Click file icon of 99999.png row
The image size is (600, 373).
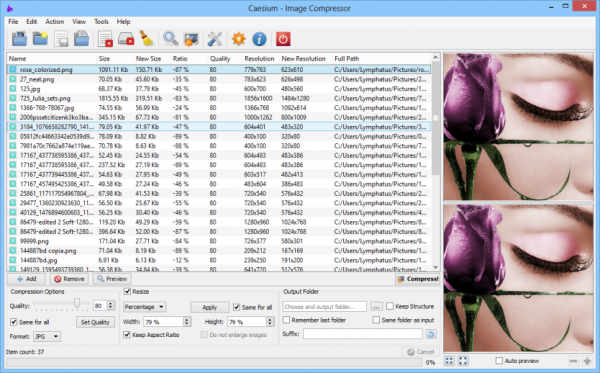[x=13, y=241]
